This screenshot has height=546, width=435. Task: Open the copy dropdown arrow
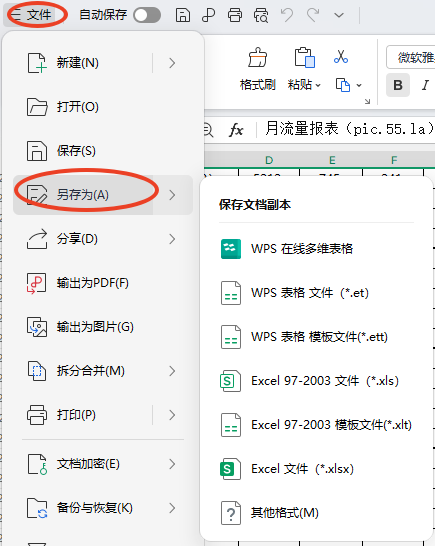point(359,85)
